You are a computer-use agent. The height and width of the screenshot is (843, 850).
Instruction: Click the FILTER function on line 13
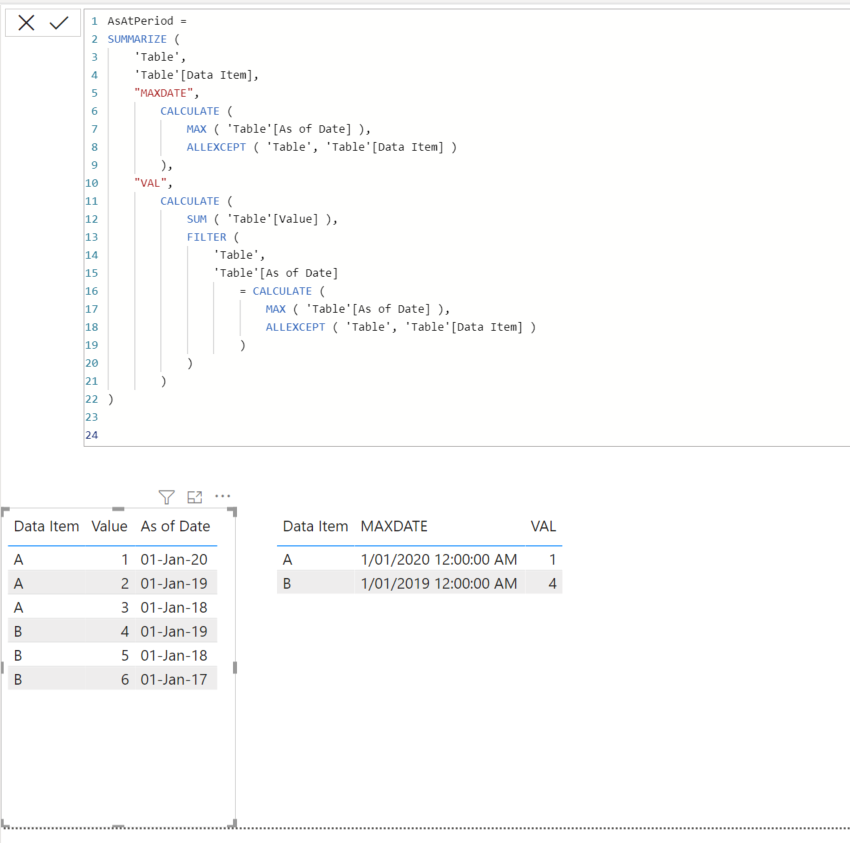207,237
